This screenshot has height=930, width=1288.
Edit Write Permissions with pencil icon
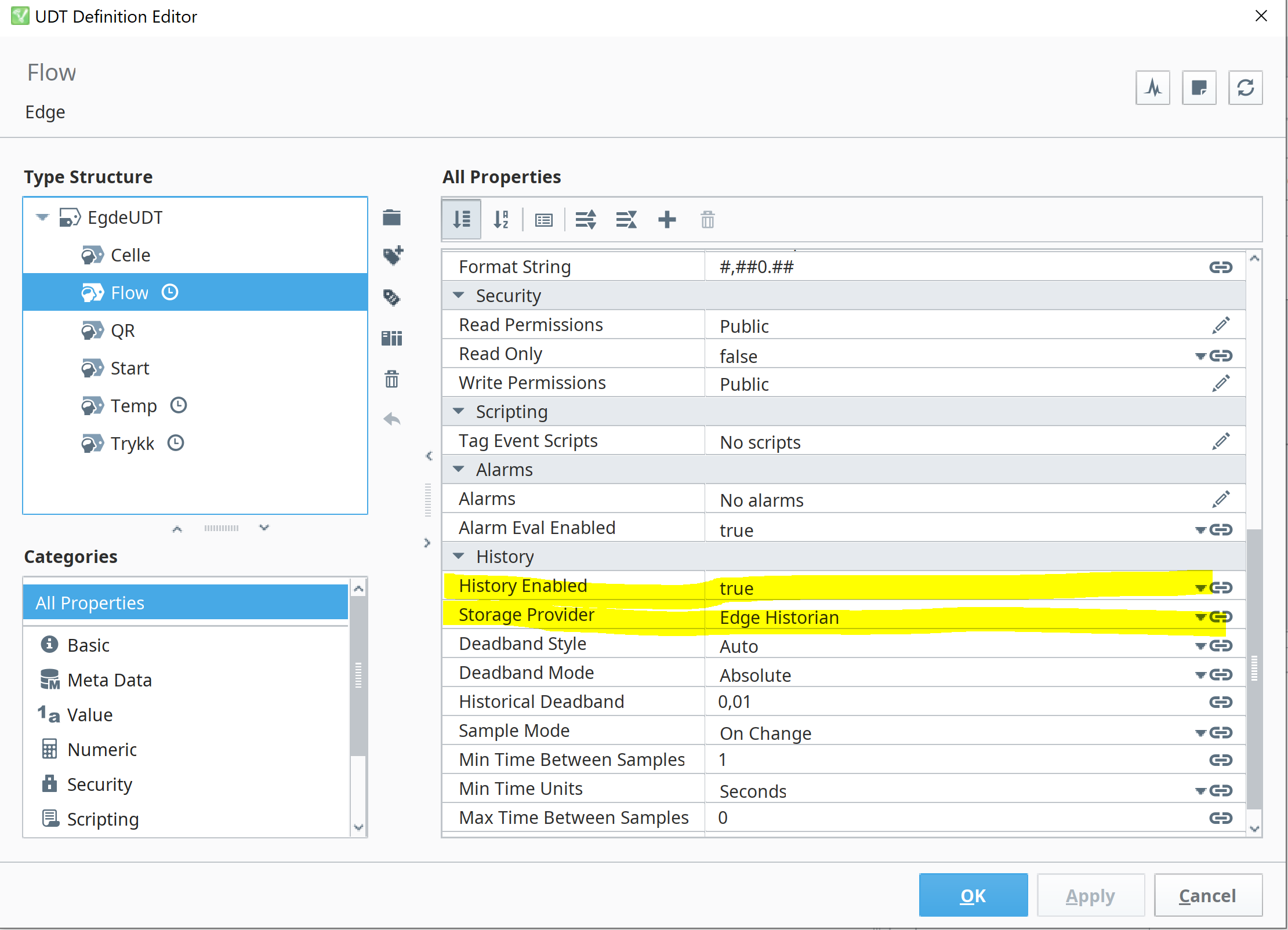point(1221,383)
